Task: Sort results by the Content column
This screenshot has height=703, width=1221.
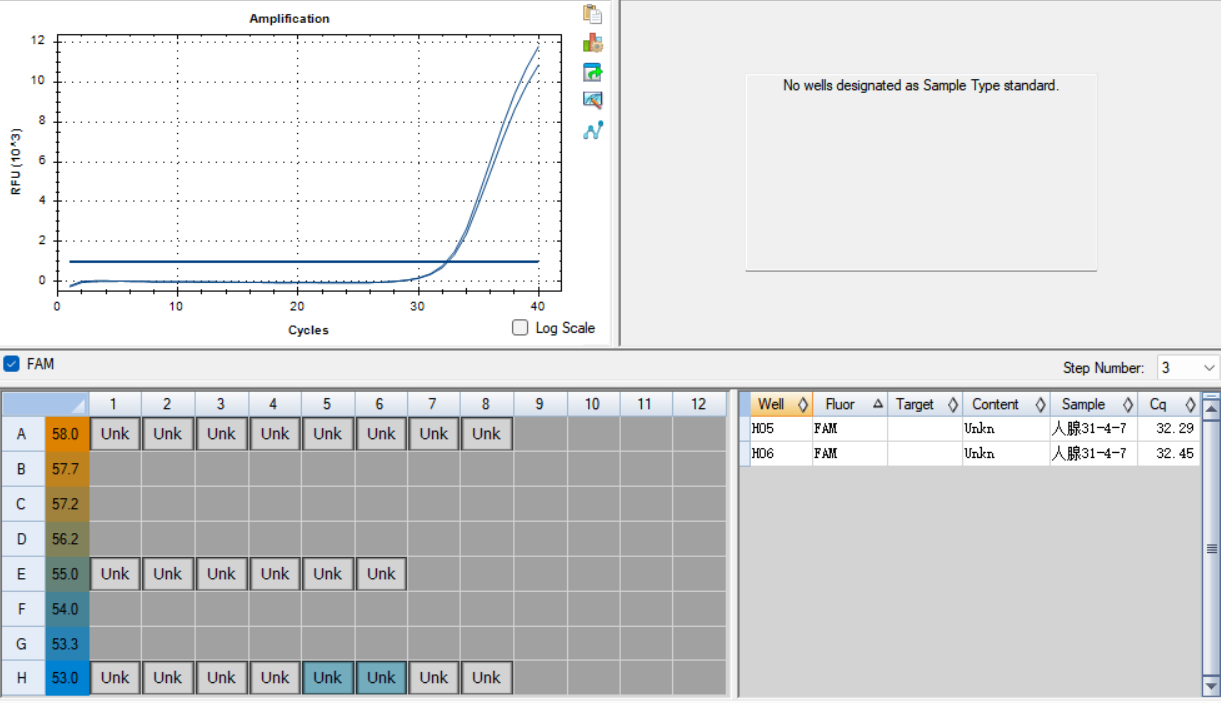Action: coord(1007,404)
